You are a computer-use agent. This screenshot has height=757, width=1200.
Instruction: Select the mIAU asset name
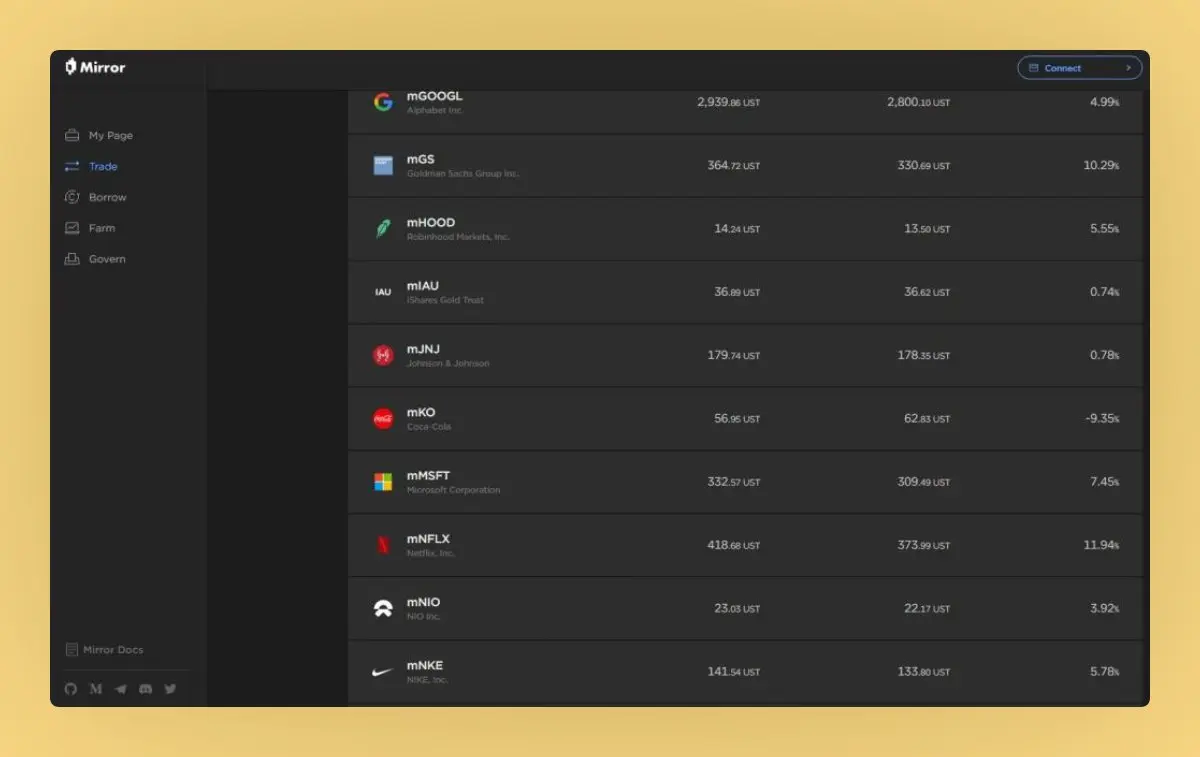point(423,286)
